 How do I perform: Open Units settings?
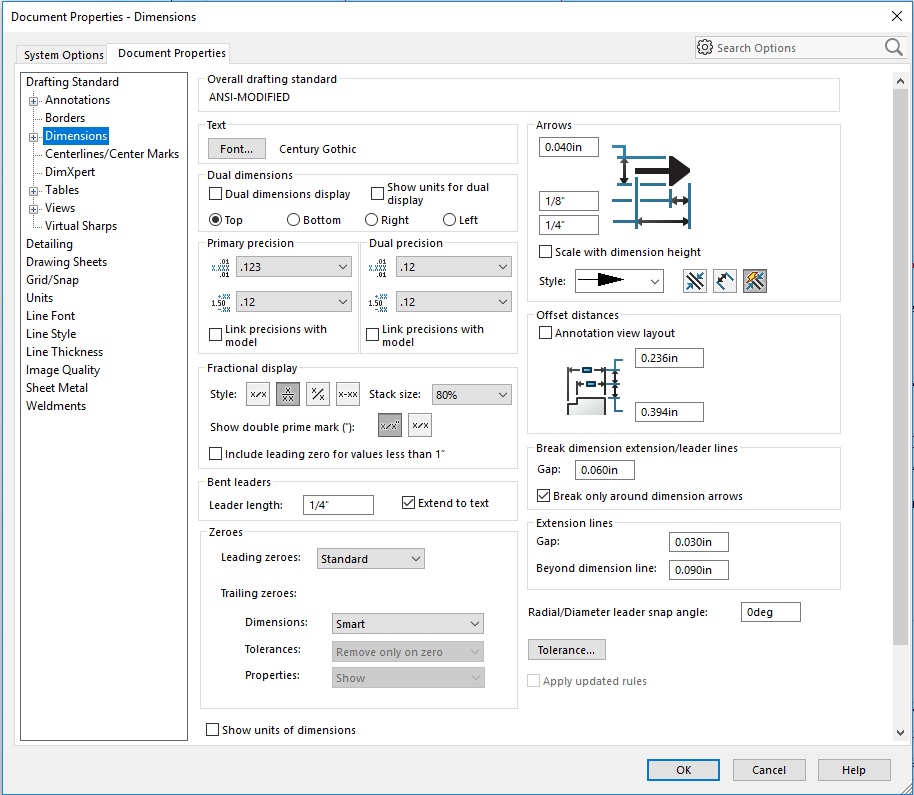click(39, 298)
